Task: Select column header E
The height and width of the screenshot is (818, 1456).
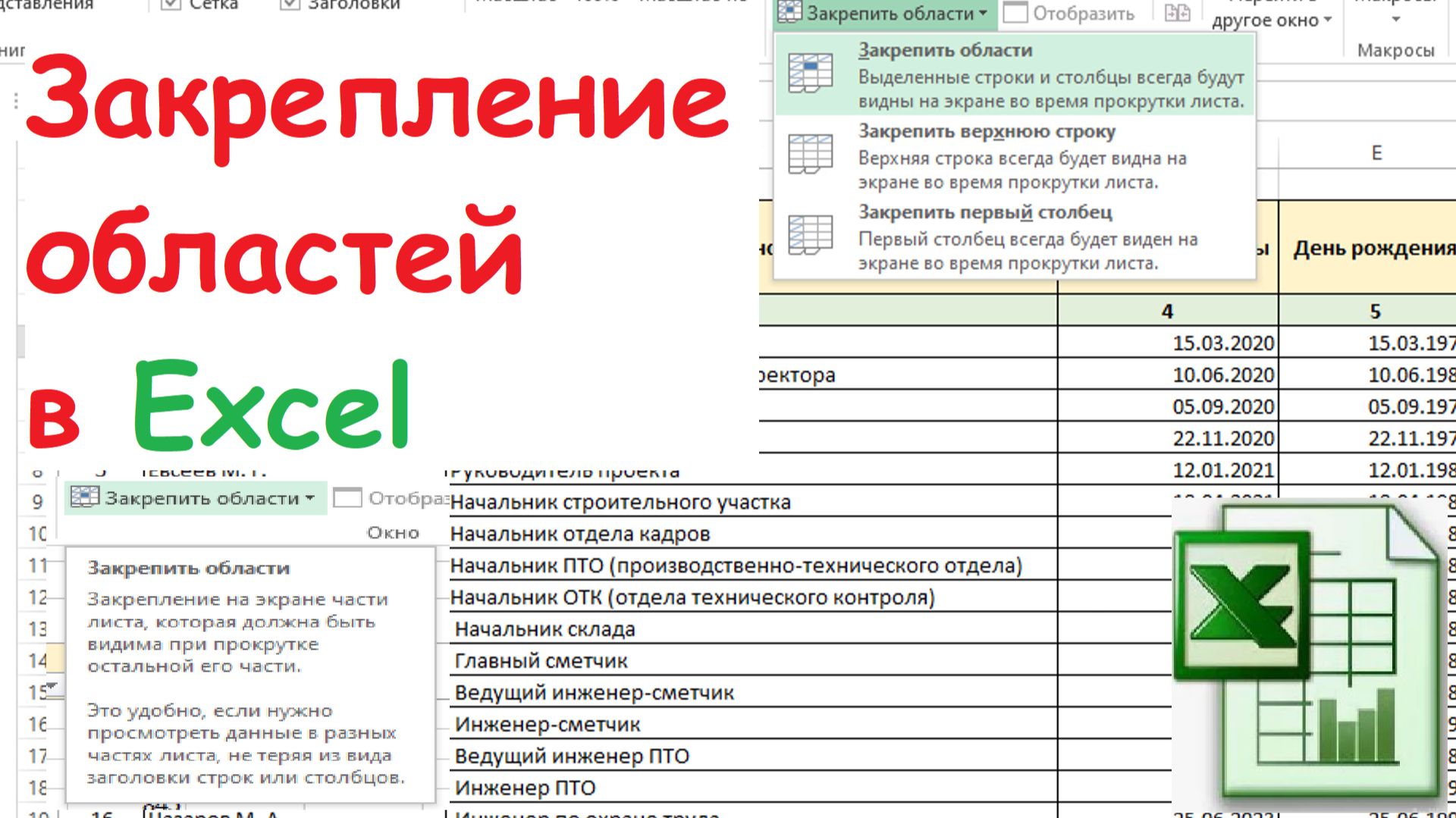Action: 1375,152
